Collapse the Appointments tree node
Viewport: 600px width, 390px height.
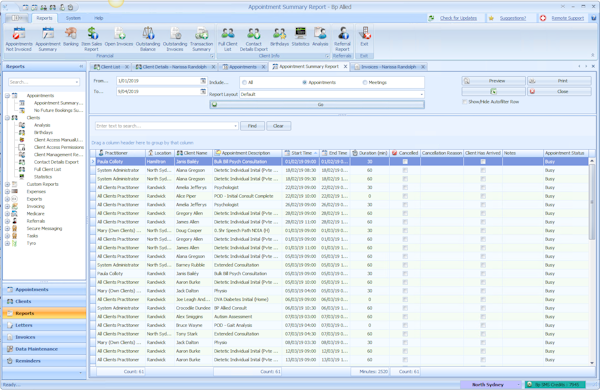coord(7,96)
